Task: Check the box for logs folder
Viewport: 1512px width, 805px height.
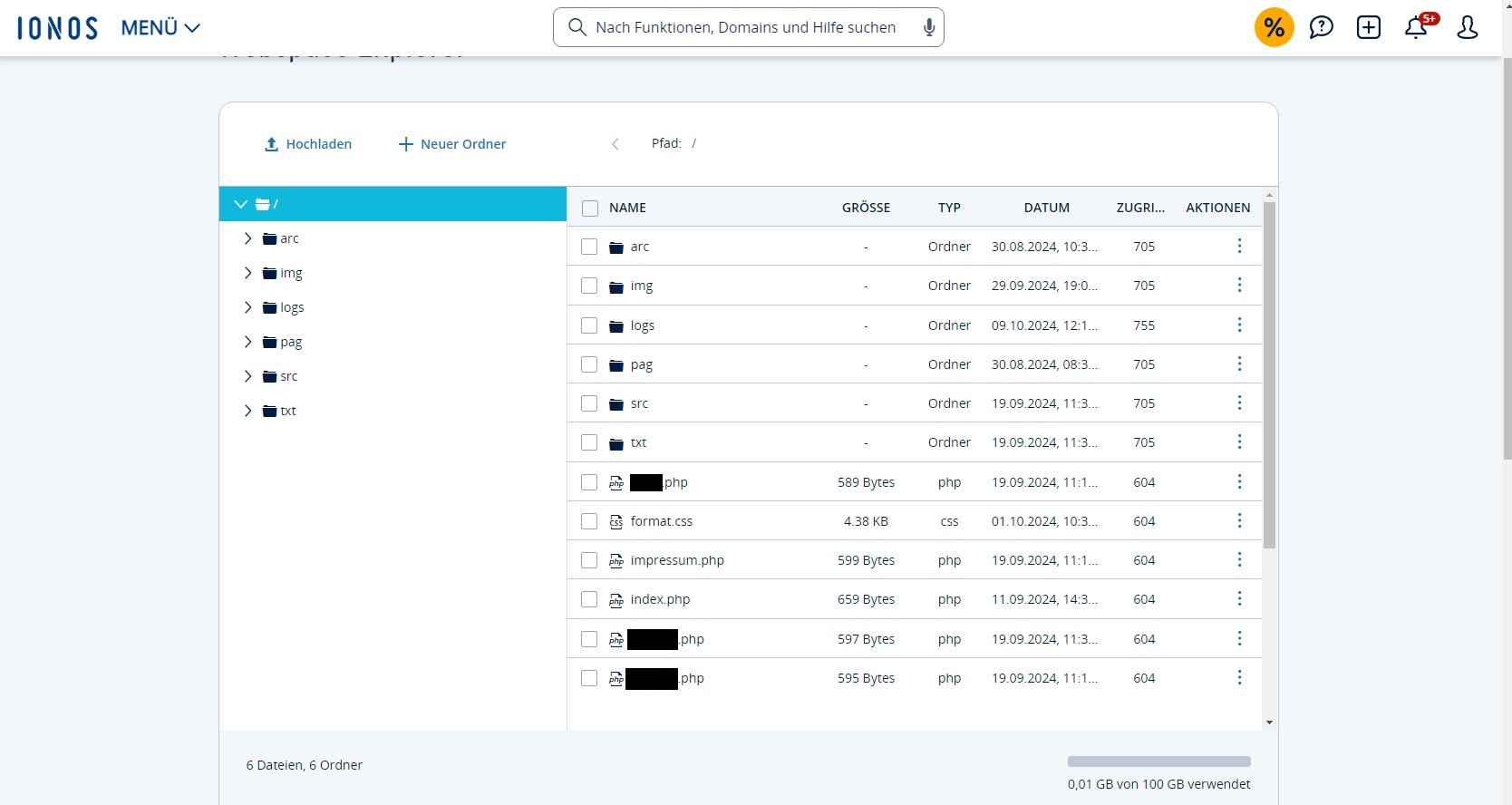Action: click(589, 325)
